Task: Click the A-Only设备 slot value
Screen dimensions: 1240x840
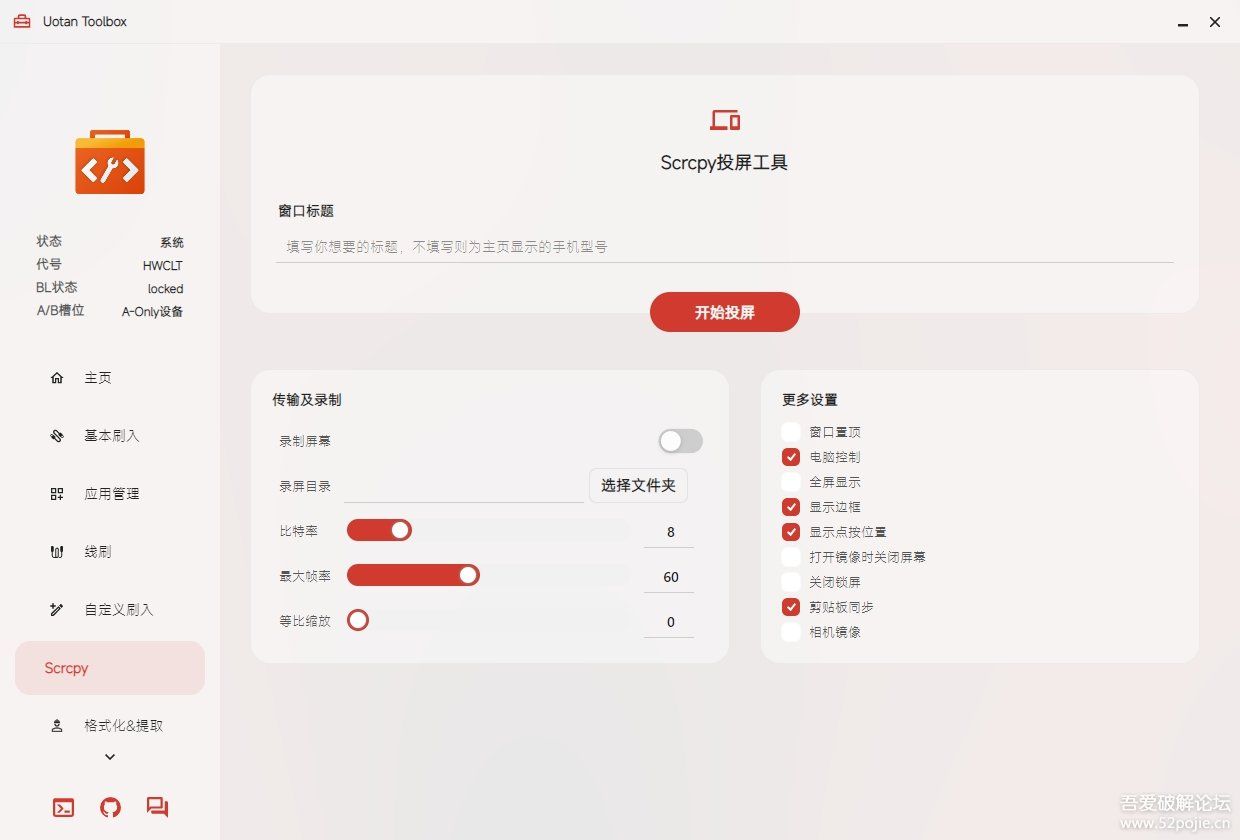Action: 153,312
